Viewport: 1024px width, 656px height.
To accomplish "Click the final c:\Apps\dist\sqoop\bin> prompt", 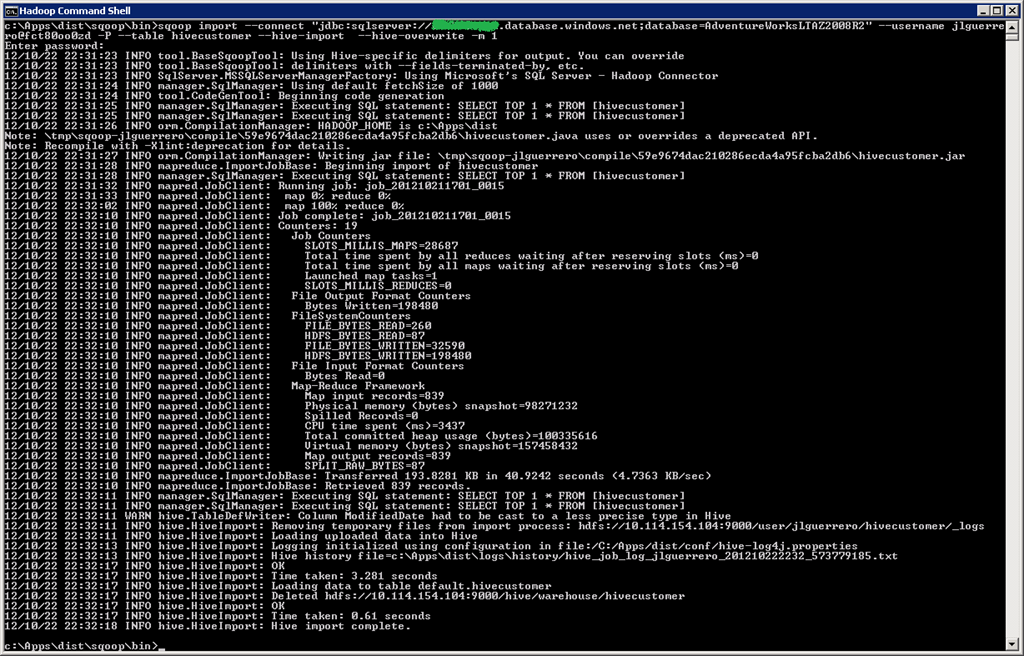I will pyautogui.click(x=80, y=647).
